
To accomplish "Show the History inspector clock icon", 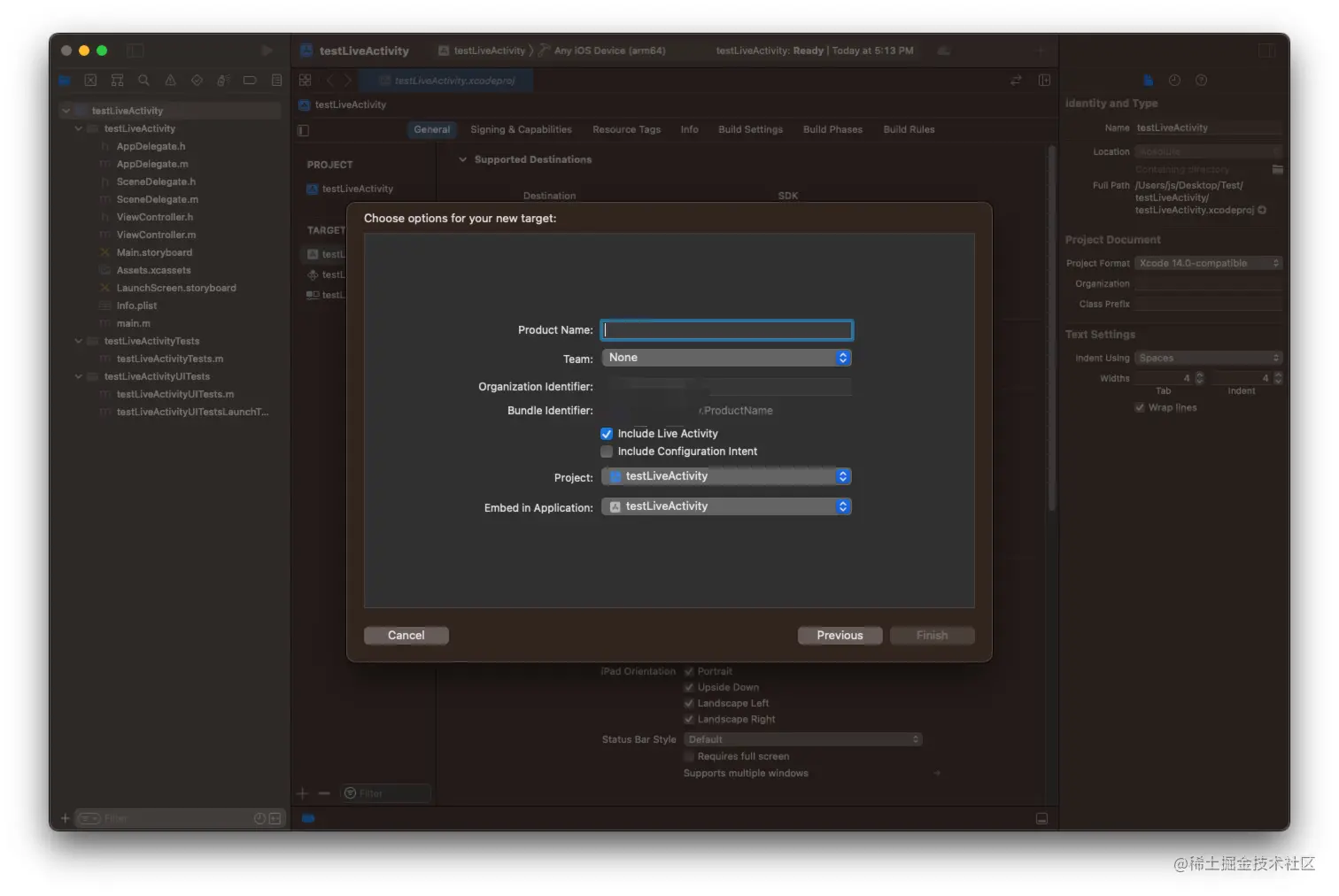I will (1174, 81).
